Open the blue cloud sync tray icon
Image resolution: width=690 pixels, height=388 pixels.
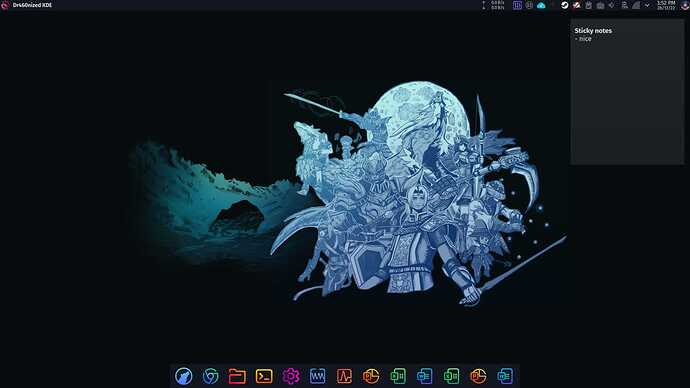pos(541,5)
